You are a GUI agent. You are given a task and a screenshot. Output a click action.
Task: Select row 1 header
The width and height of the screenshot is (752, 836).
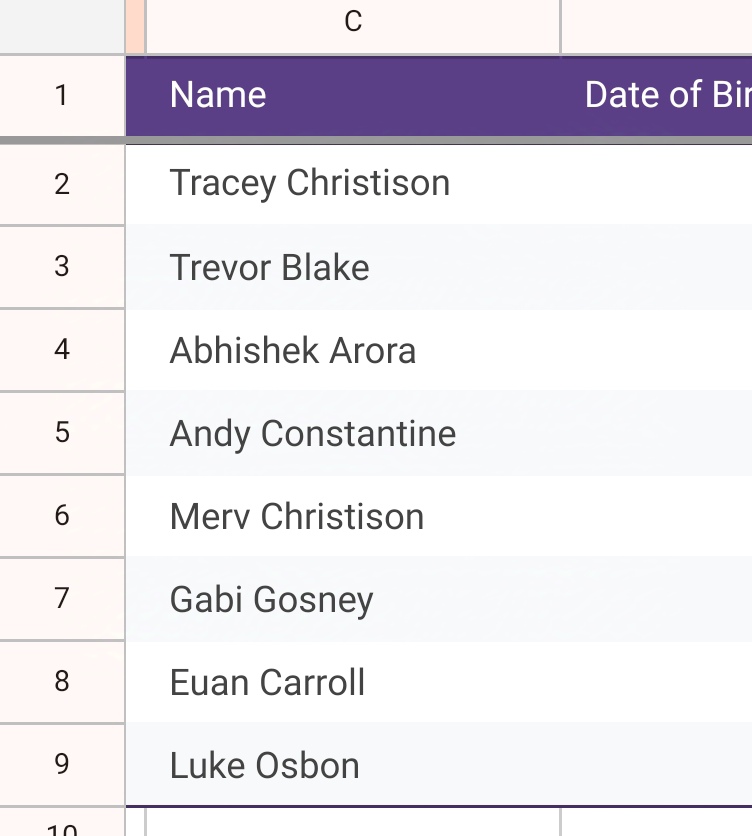(x=62, y=96)
